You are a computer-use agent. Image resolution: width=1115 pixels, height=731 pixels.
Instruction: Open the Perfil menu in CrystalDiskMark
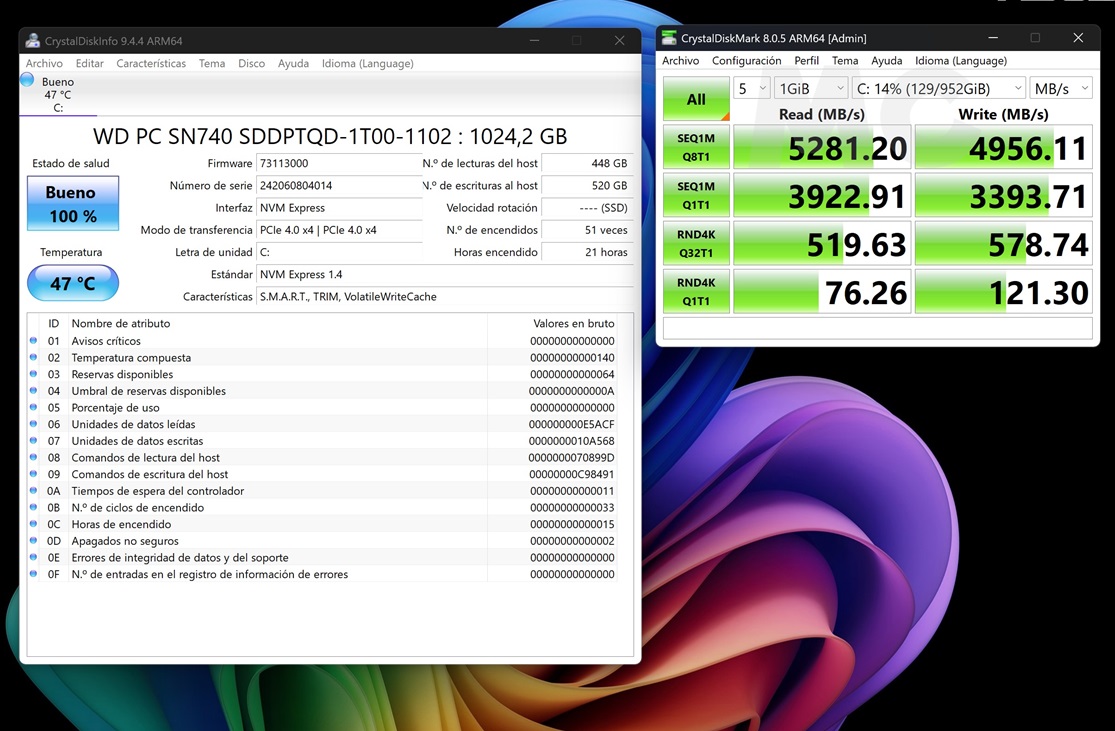click(806, 61)
